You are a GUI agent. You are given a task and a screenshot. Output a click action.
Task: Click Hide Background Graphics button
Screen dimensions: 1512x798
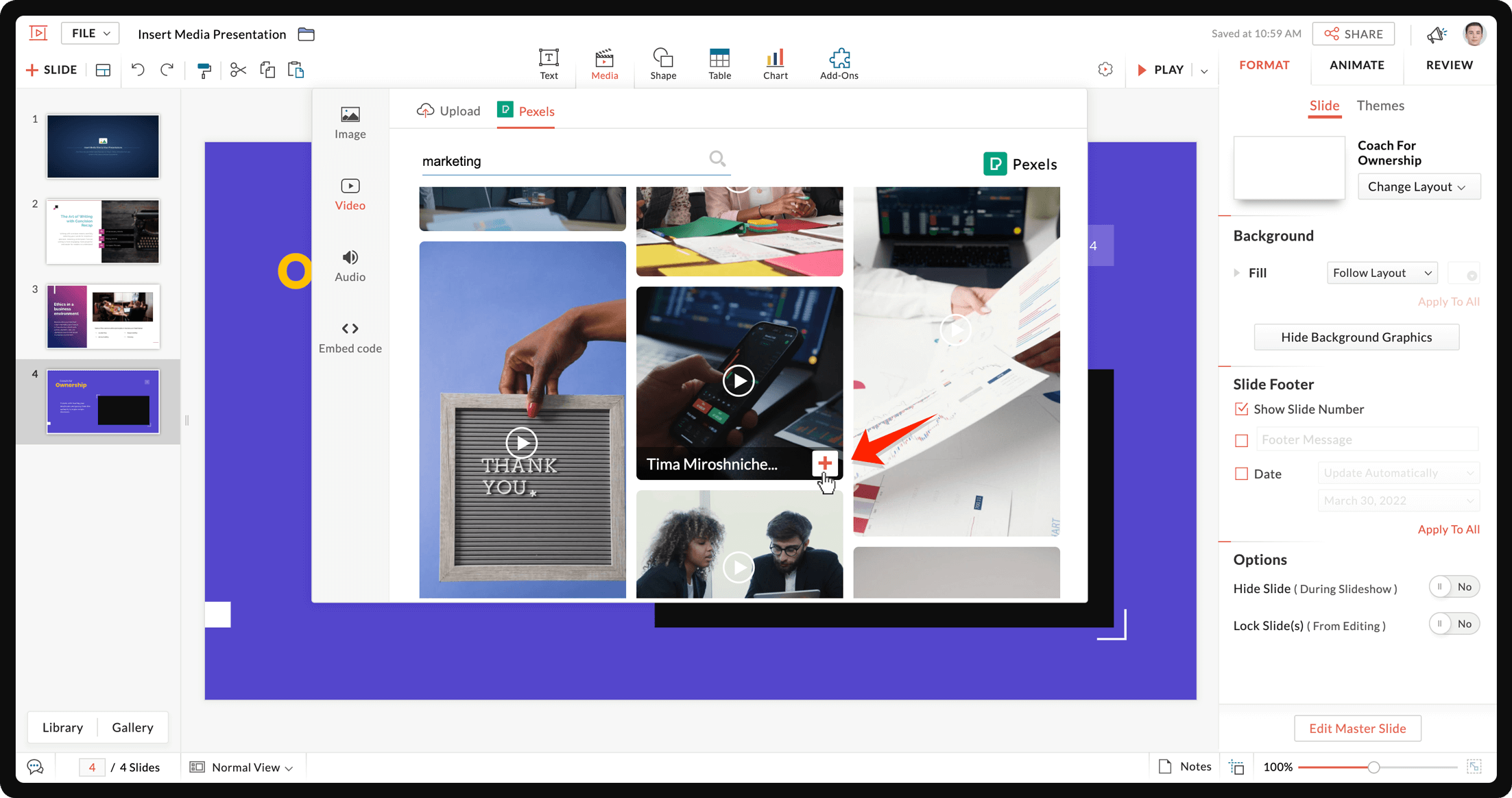pyautogui.click(x=1356, y=337)
